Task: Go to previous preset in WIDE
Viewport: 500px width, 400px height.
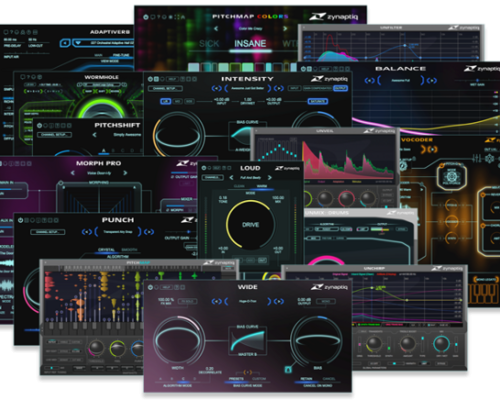Action: [217, 301]
